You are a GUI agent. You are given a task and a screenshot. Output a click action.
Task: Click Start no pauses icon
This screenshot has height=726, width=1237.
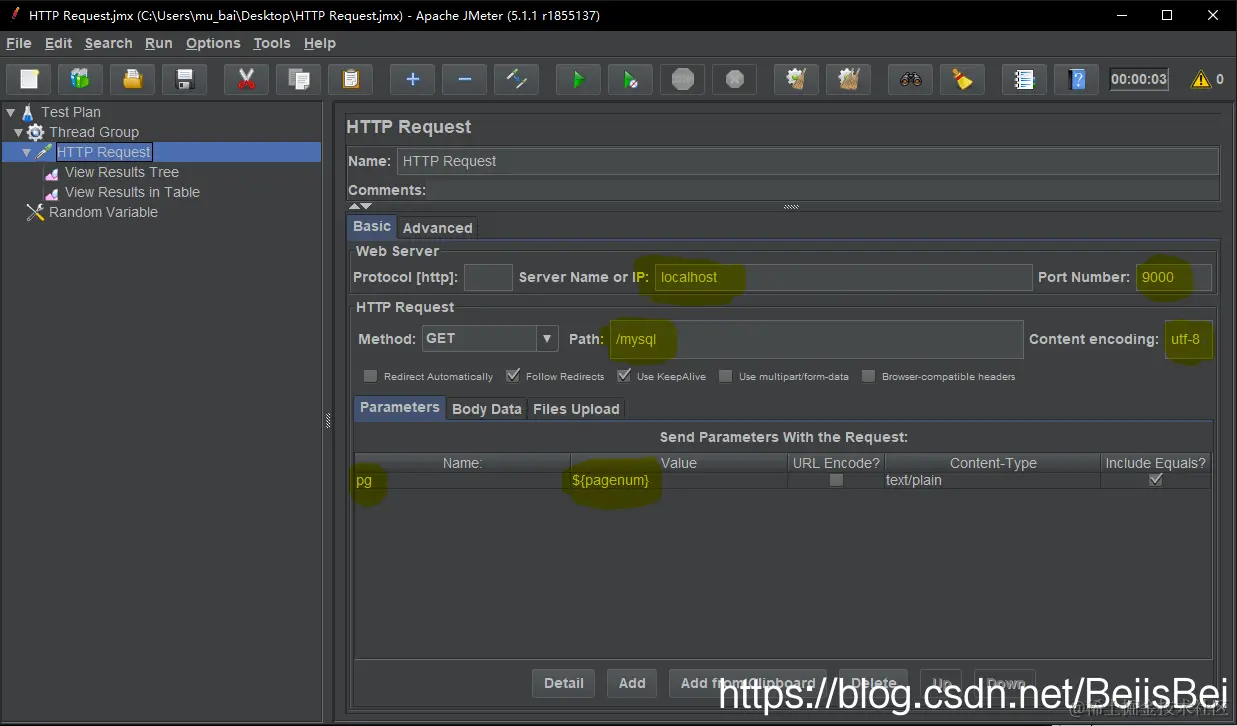[630, 79]
